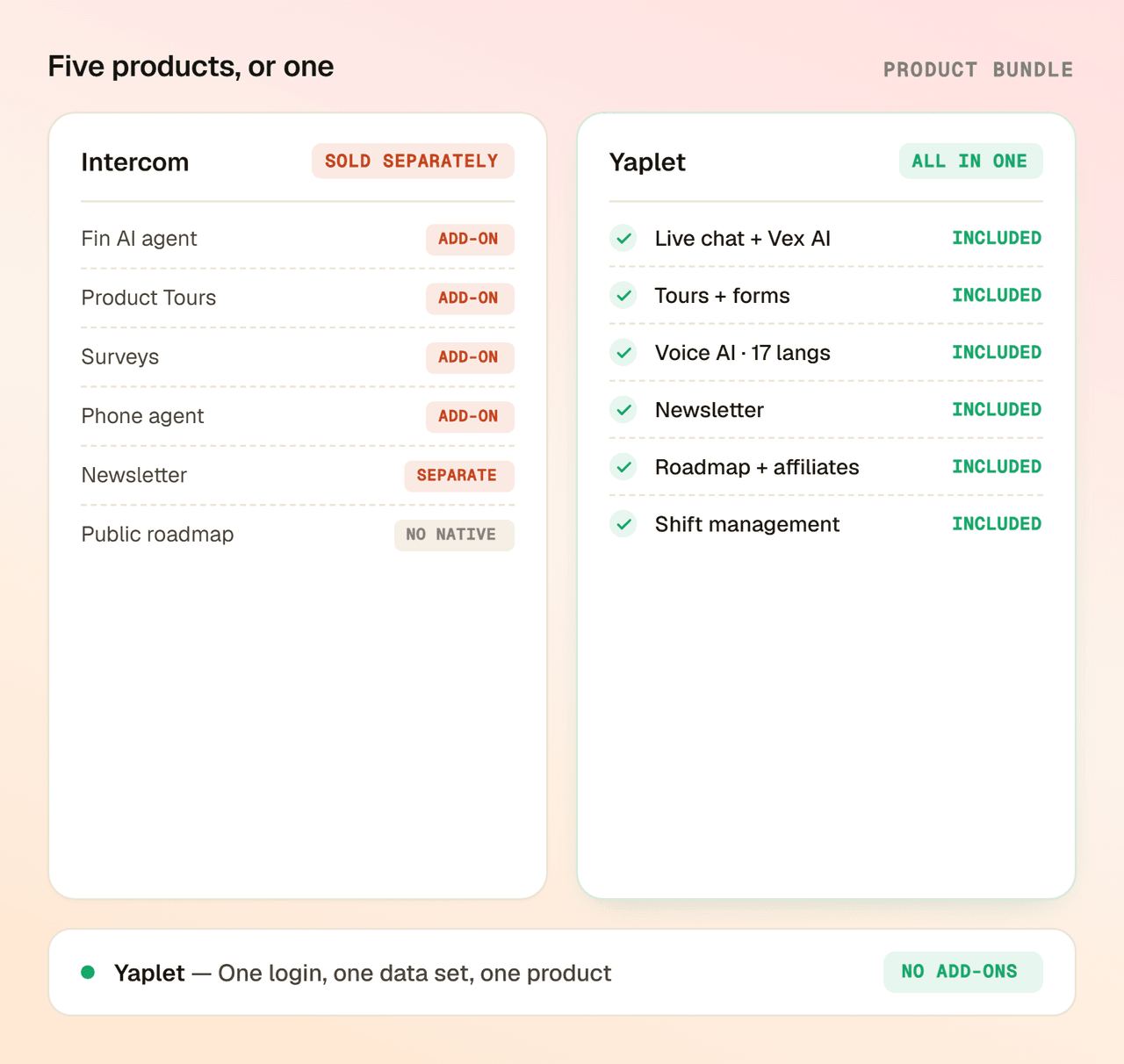Click the checkmark beside Yaplet's Newsletter row
The height and width of the screenshot is (1064, 1124).
tap(623, 409)
